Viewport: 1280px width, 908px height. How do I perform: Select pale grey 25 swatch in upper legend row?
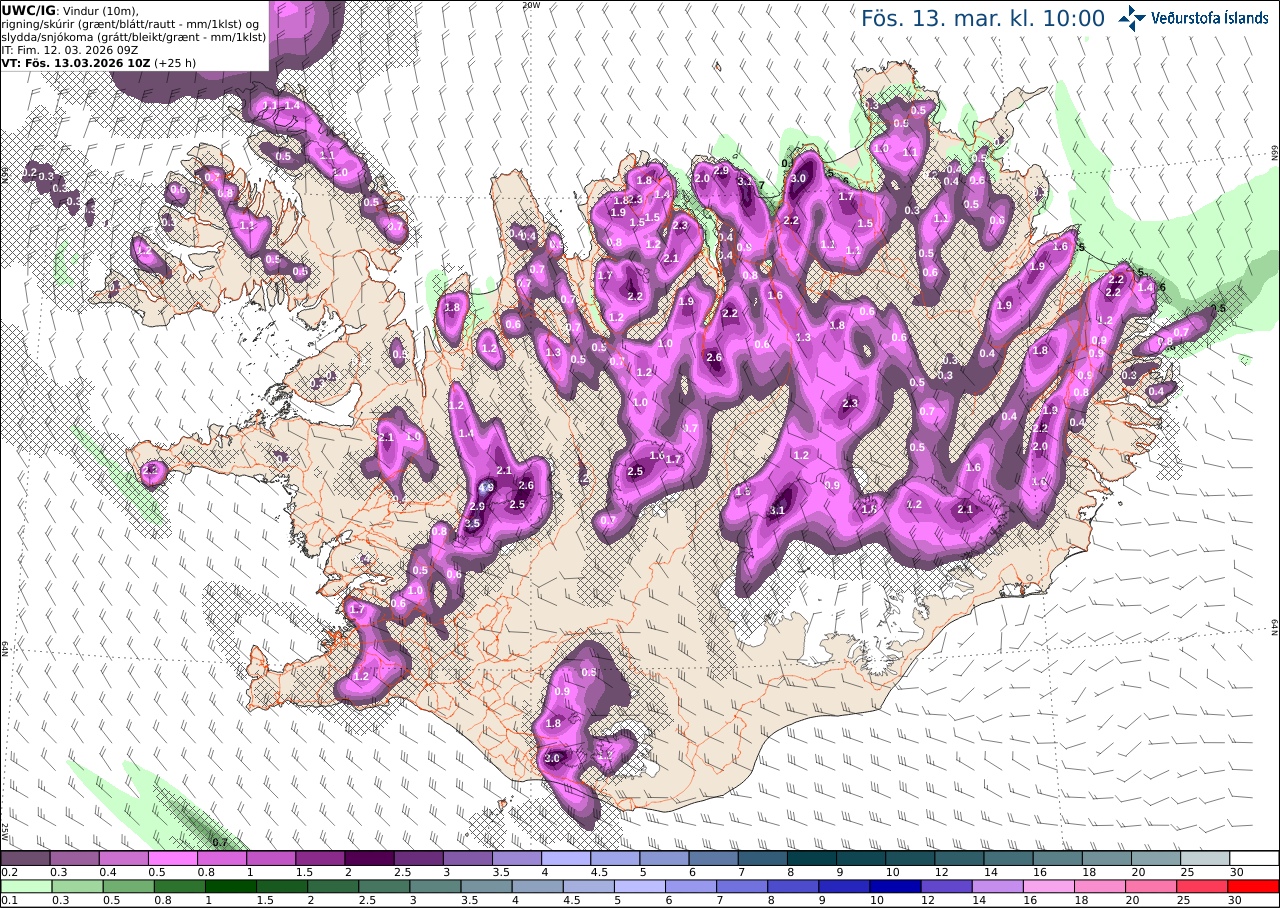point(1206,858)
